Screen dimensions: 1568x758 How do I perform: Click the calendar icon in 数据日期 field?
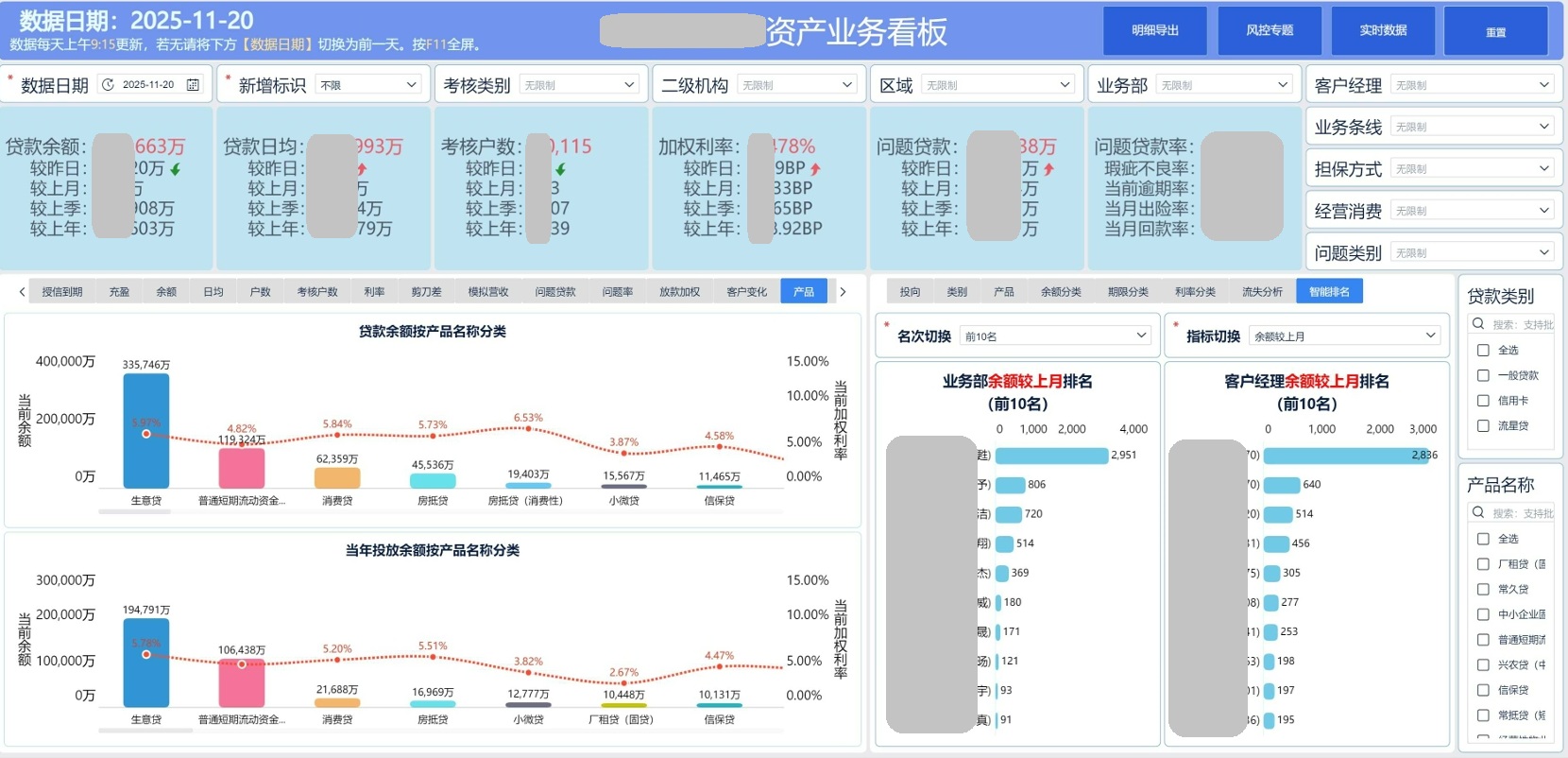pyautogui.click(x=193, y=85)
